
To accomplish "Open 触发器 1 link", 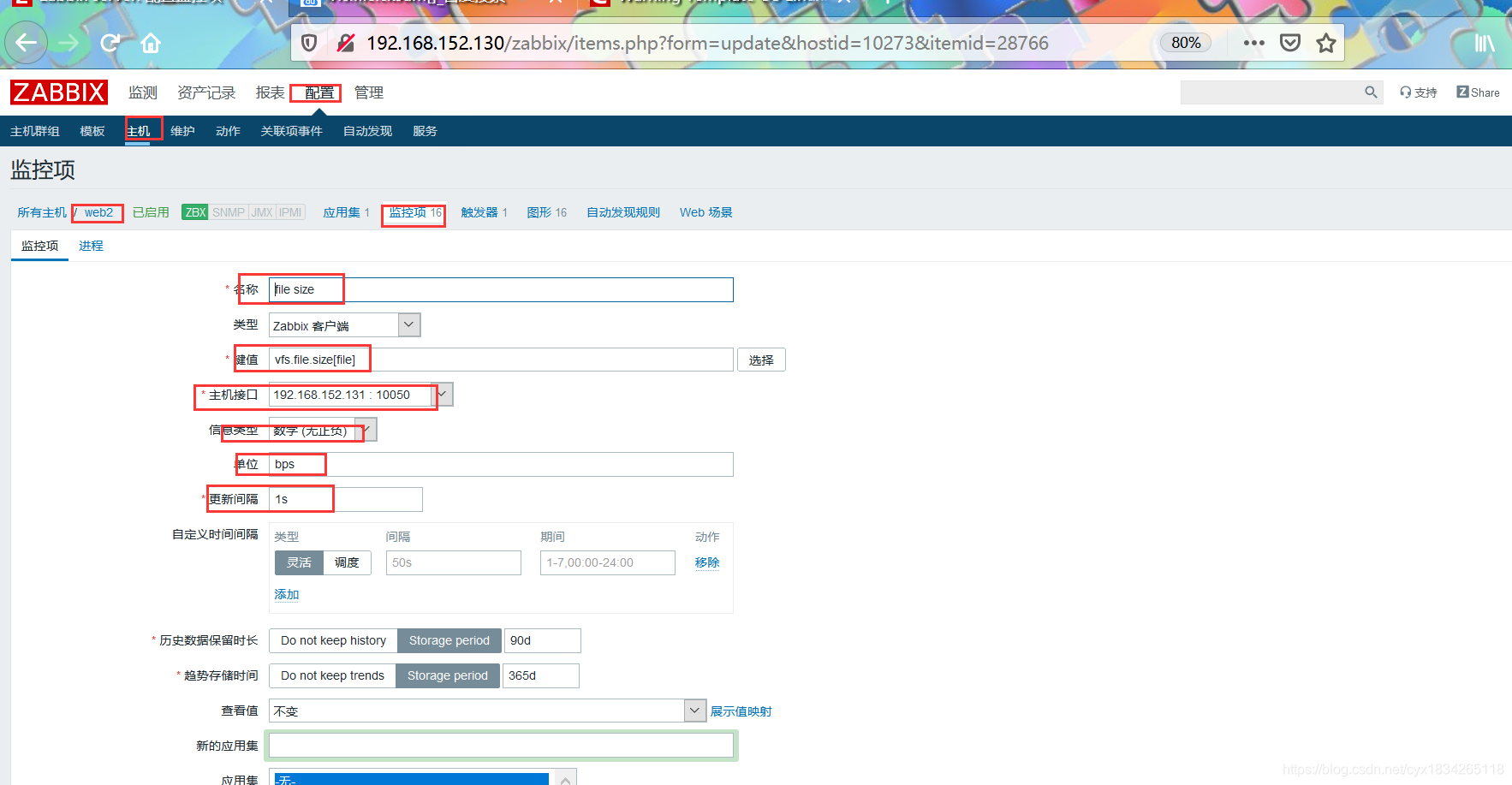I will 484,212.
